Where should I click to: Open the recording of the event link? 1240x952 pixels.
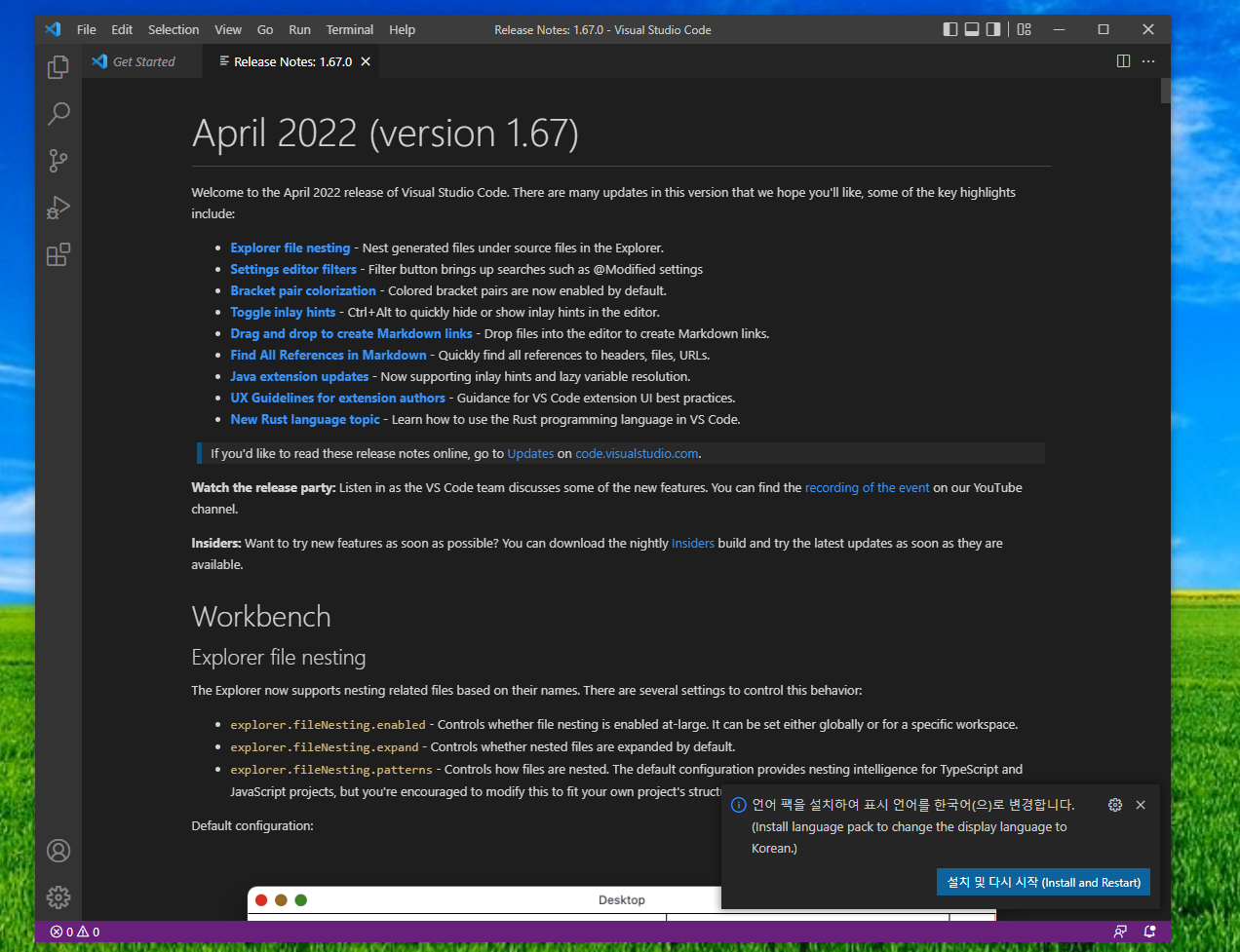click(x=868, y=487)
